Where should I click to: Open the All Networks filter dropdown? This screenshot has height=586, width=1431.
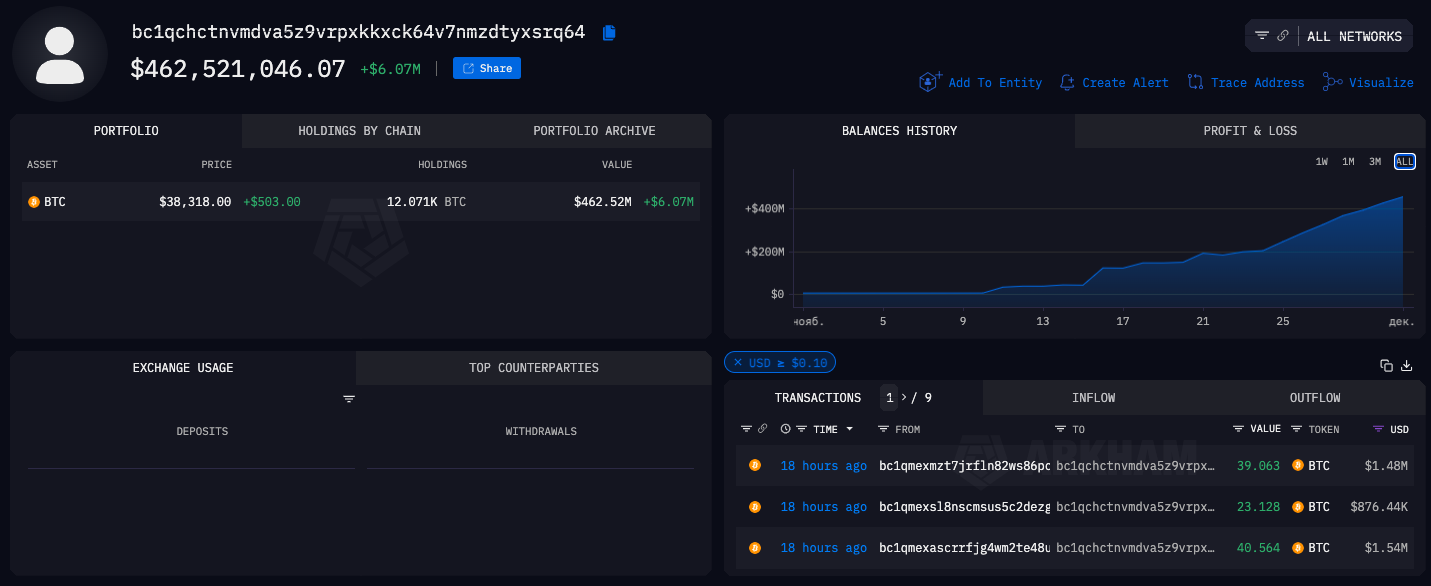(1353, 36)
